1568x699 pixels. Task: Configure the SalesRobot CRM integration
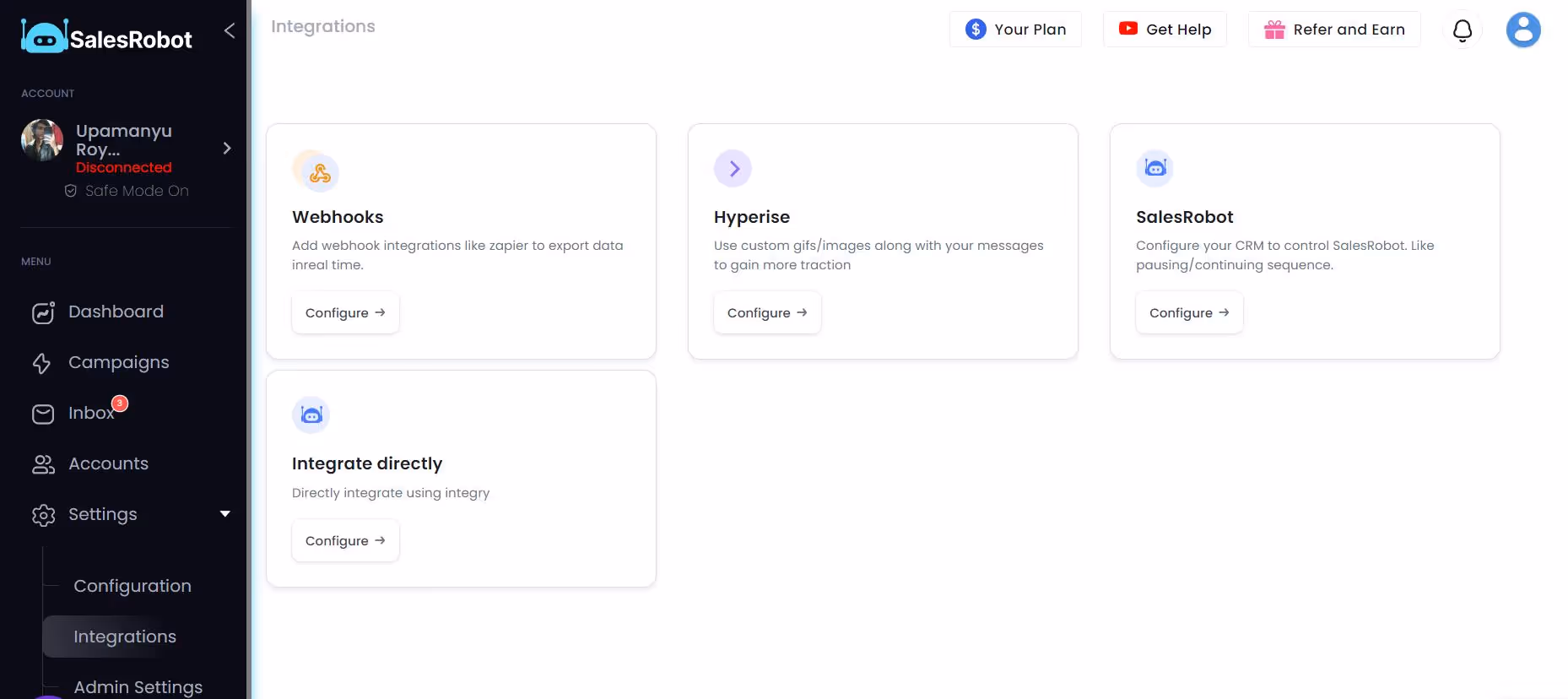pyautogui.click(x=1189, y=312)
